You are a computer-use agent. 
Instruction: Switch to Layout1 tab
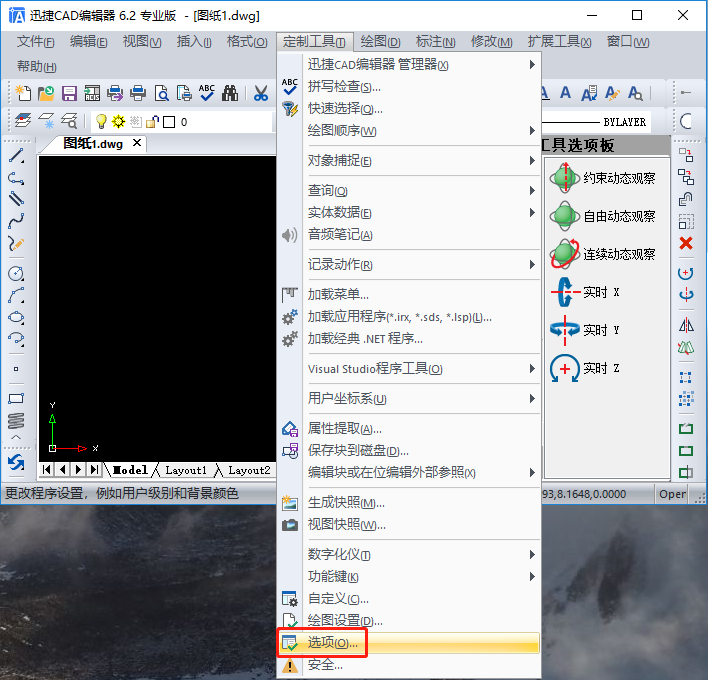coord(186,470)
